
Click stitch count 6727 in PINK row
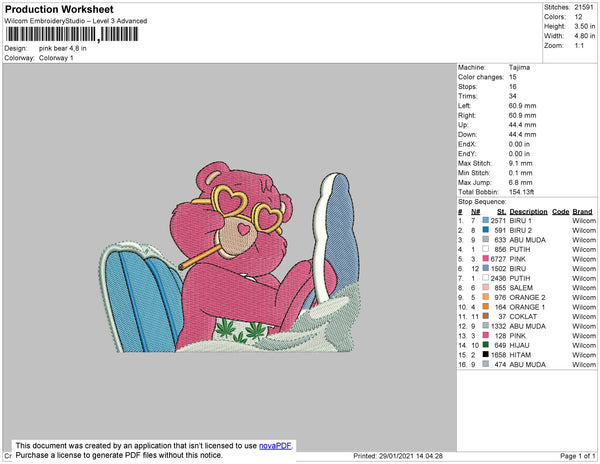coord(498,259)
